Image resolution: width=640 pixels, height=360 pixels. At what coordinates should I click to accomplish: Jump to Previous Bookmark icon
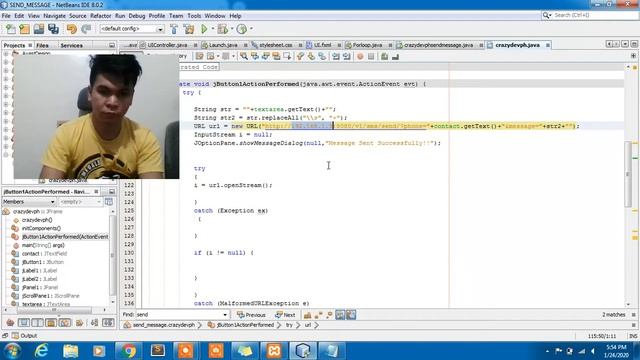click(x=300, y=56)
